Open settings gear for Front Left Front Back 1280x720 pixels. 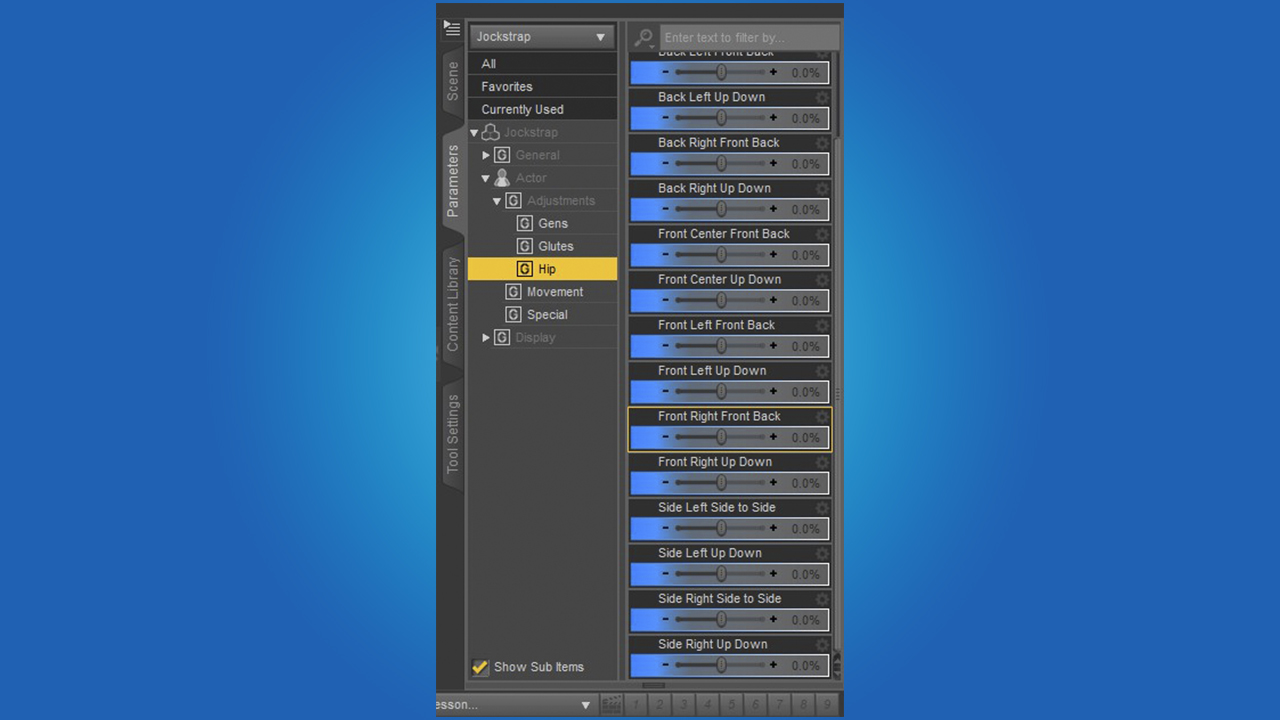pyautogui.click(x=822, y=325)
